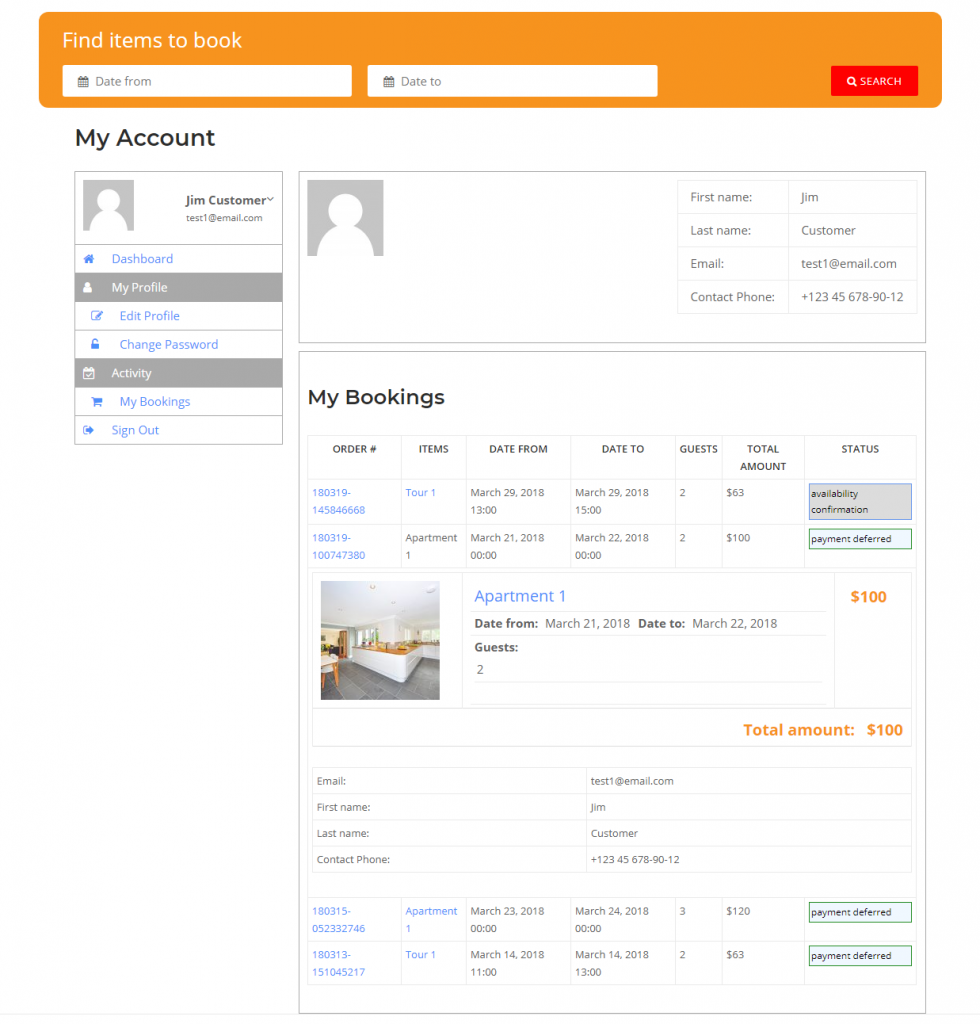Click the Apartment 1 kitchen thumbnail
The width and height of the screenshot is (980, 1024).
(380, 640)
